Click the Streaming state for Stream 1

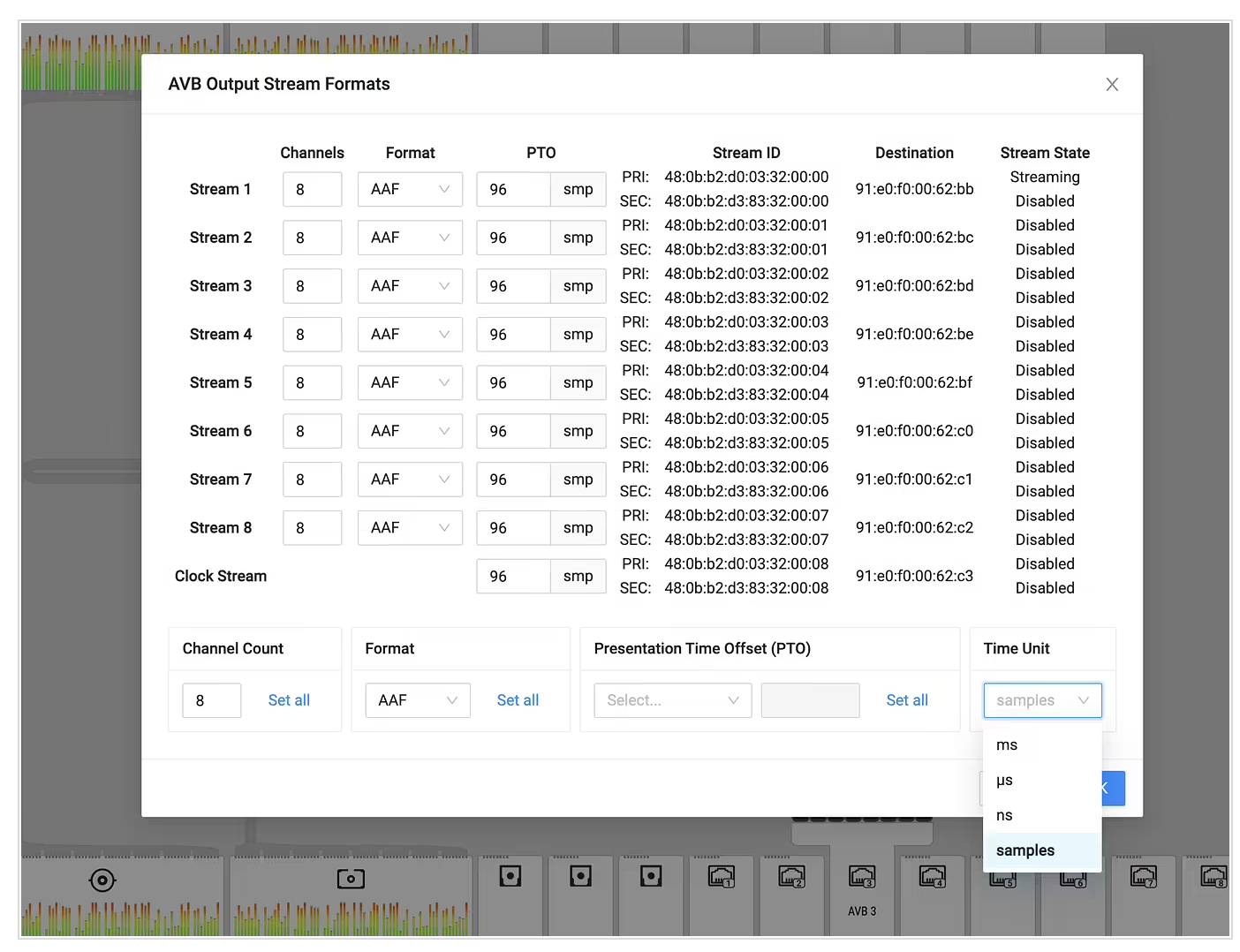click(x=1045, y=177)
